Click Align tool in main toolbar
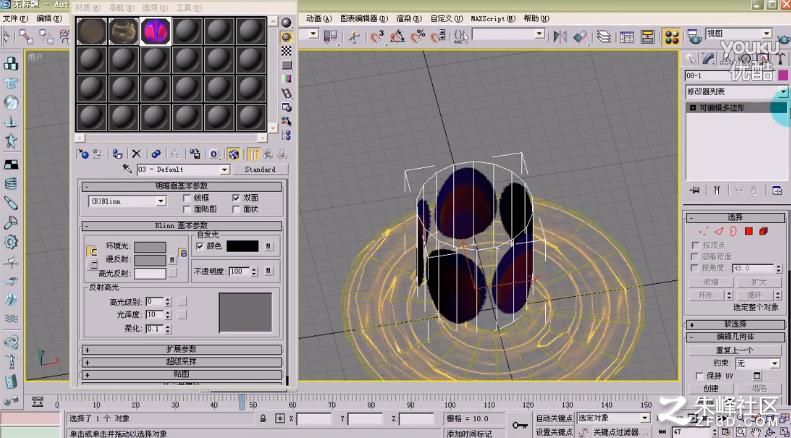The width and height of the screenshot is (791, 438). coord(581,36)
